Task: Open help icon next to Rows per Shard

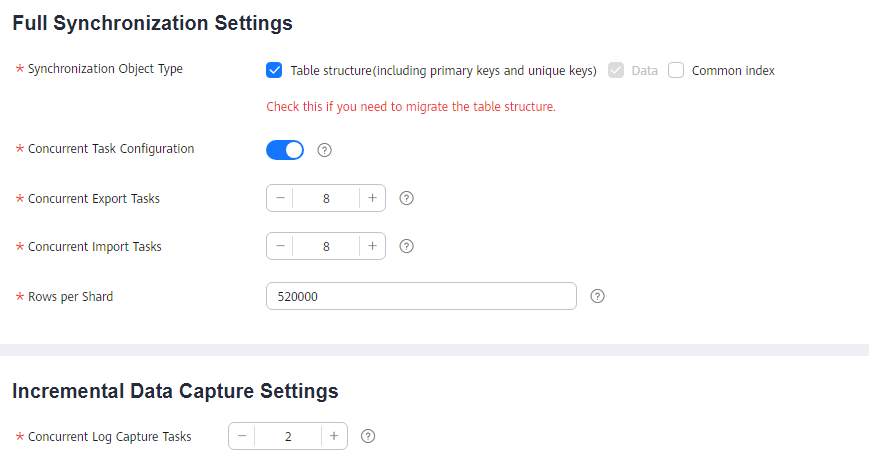Action: click(597, 296)
